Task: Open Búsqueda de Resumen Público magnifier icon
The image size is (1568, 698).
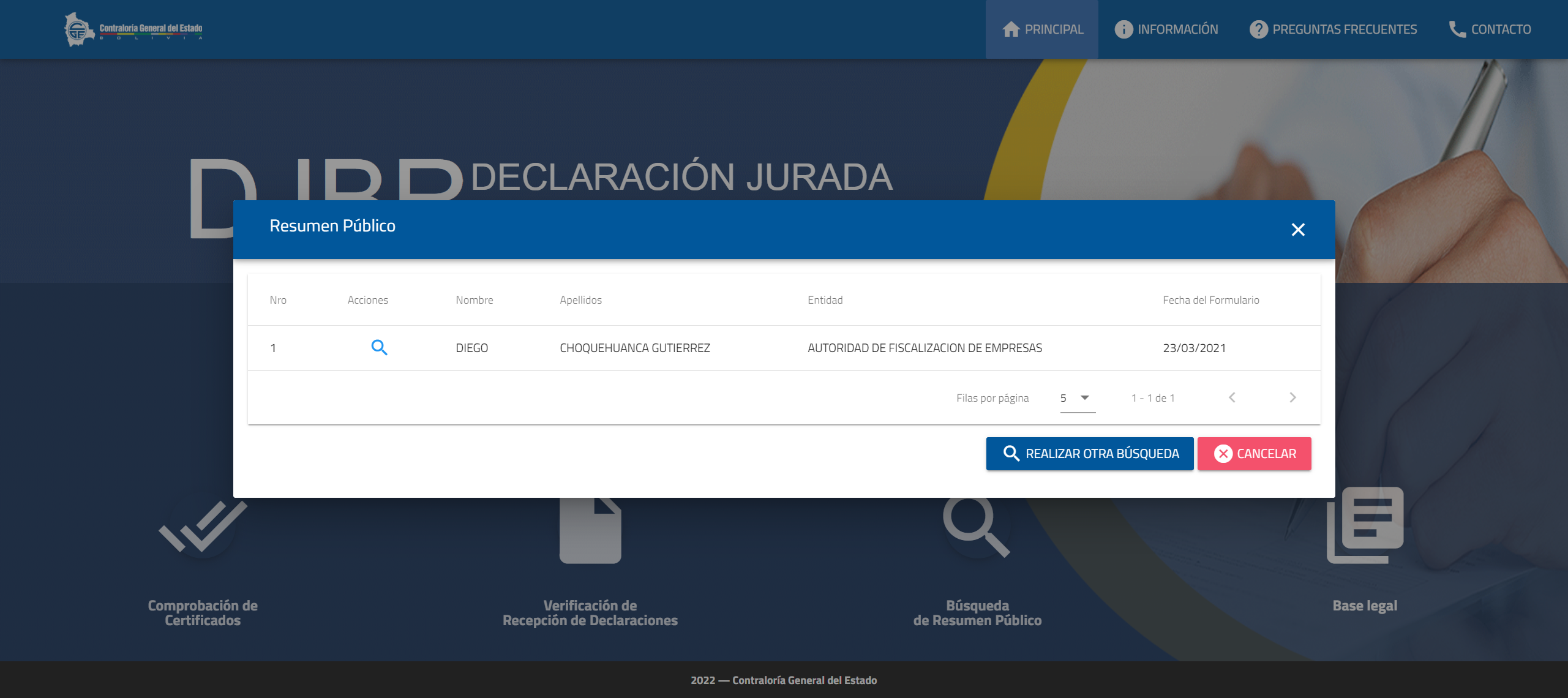Action: pos(977,527)
